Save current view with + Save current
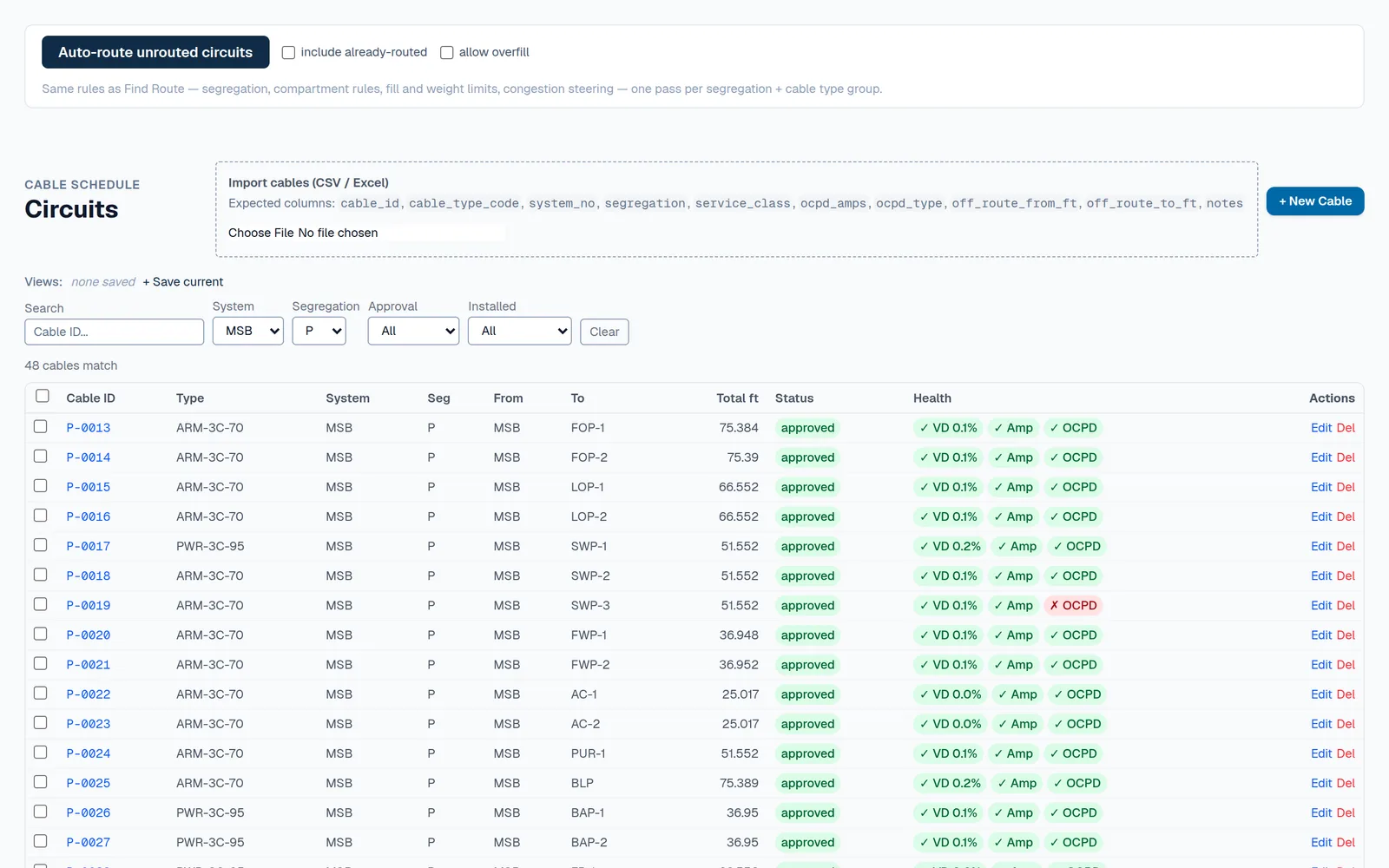Image resolution: width=1389 pixels, height=868 pixels. pyautogui.click(x=183, y=282)
